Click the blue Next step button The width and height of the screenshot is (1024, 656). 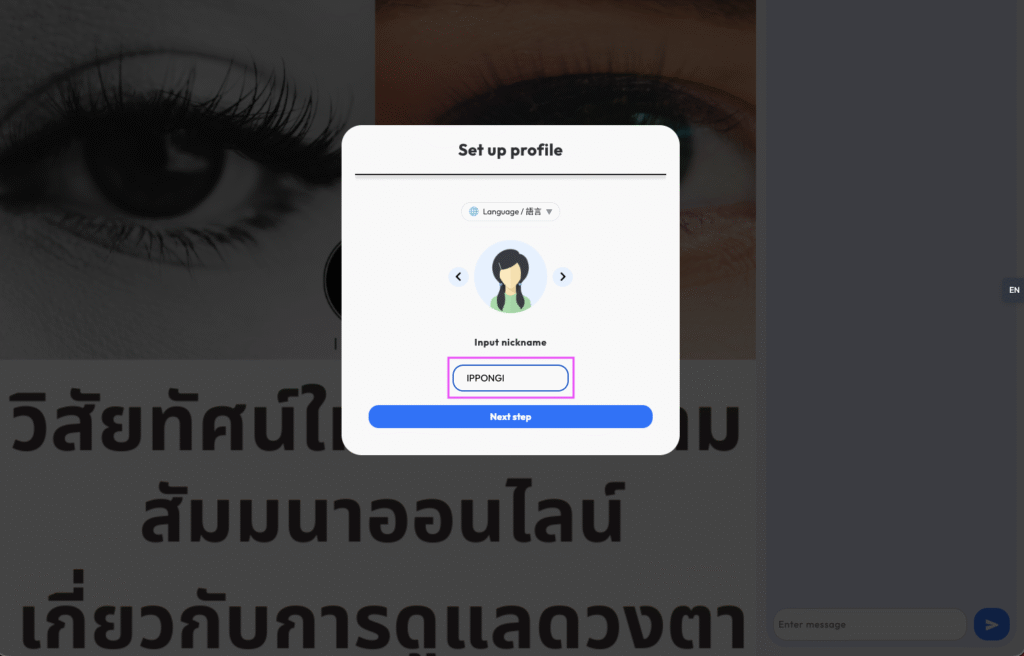[x=510, y=417]
